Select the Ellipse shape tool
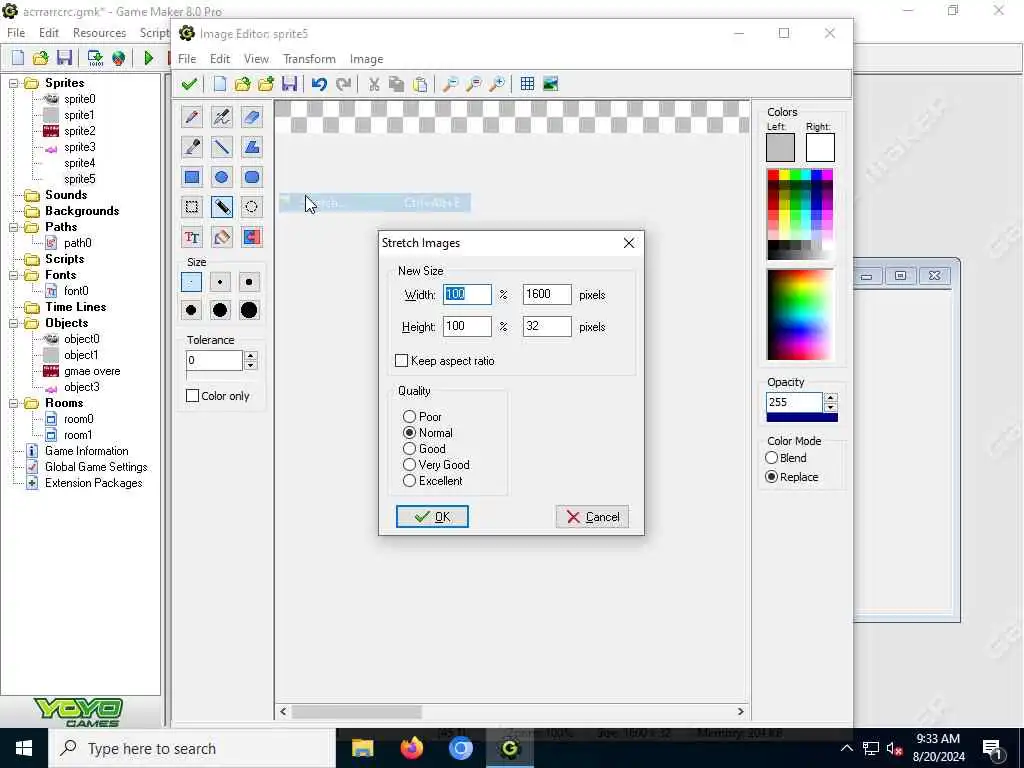 (221, 177)
